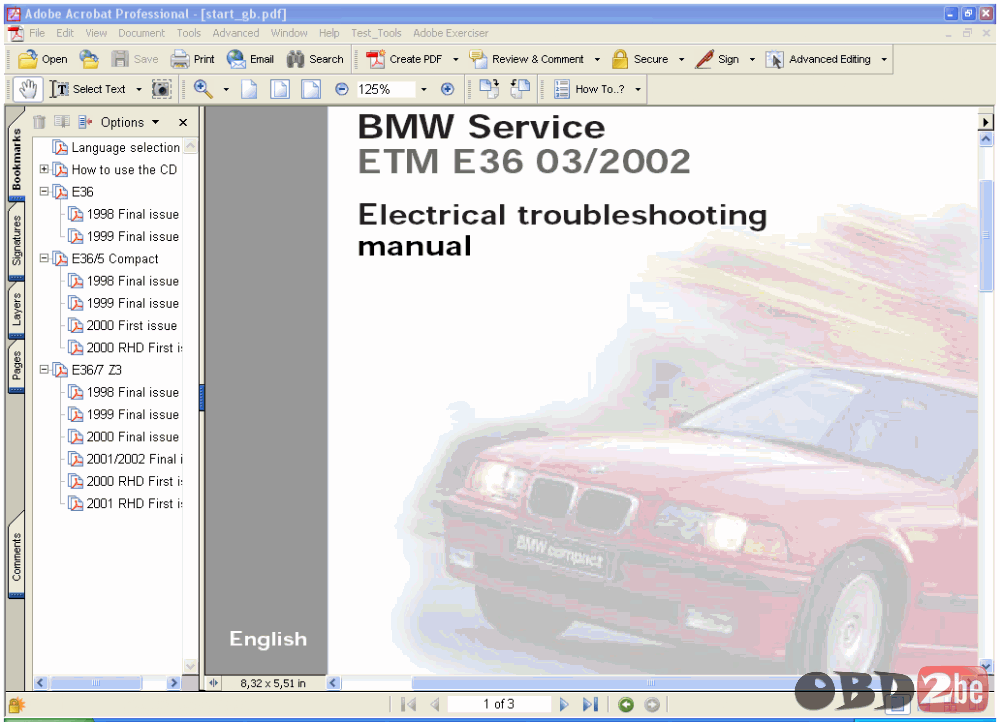Switch to the Pages side tab
1000x722 pixels.
[17, 365]
